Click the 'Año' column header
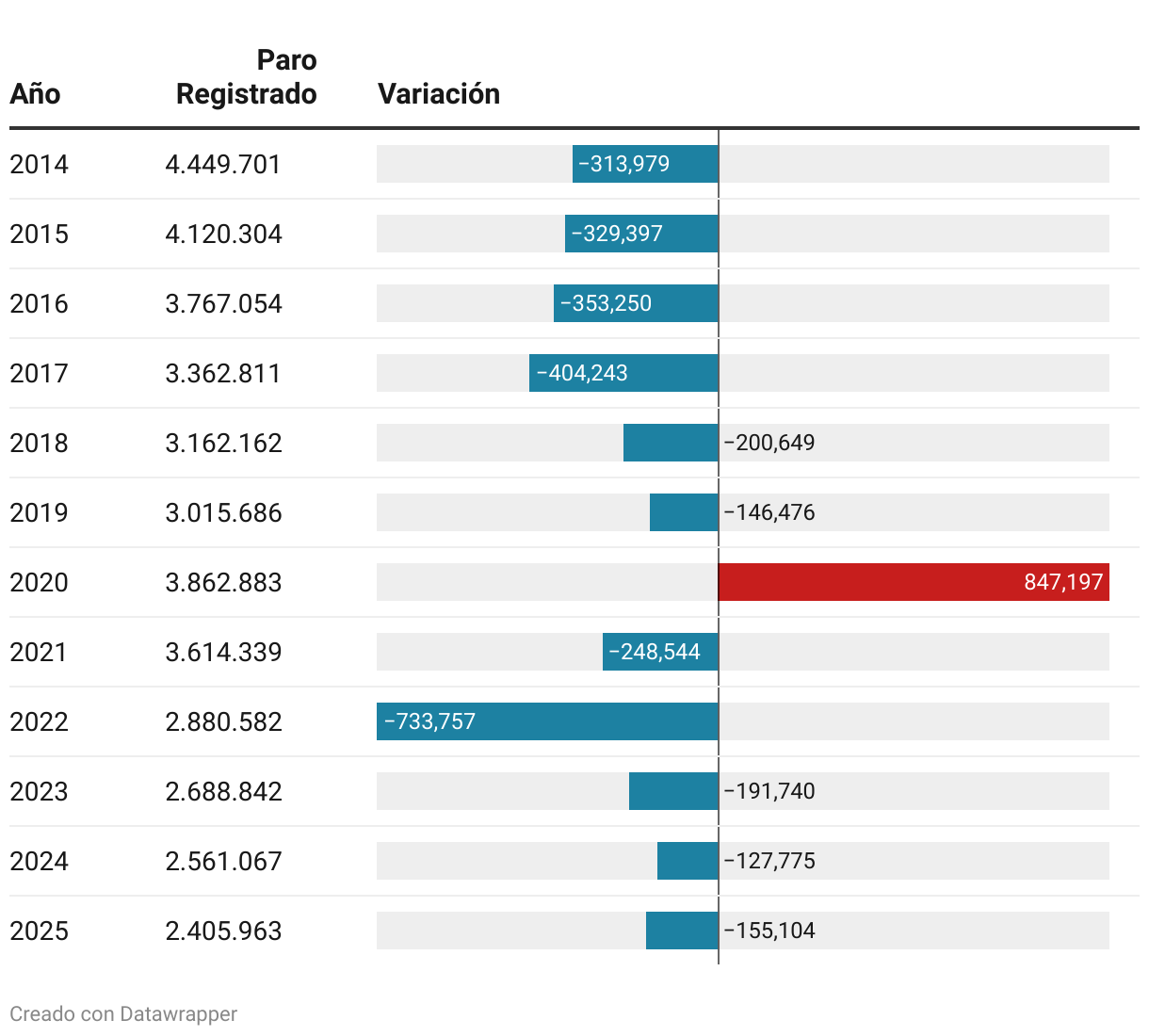 pos(35,94)
